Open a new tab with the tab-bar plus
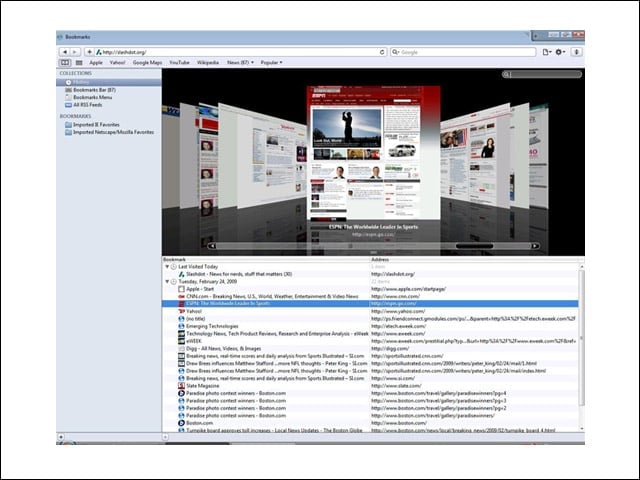640x480 pixels. (536, 36)
